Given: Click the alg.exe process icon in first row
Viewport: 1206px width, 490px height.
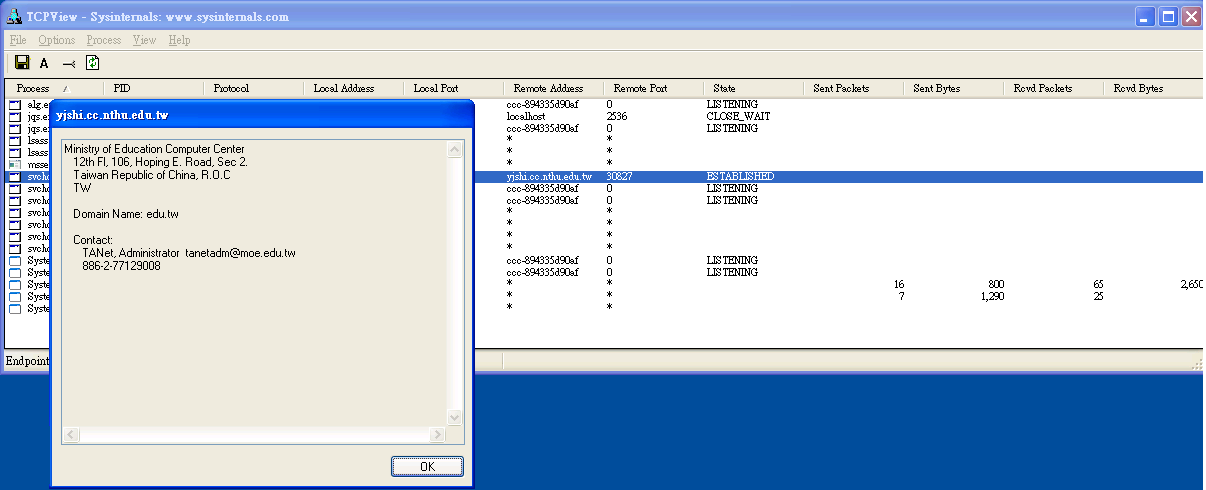Looking at the screenshot, I should click(15, 105).
